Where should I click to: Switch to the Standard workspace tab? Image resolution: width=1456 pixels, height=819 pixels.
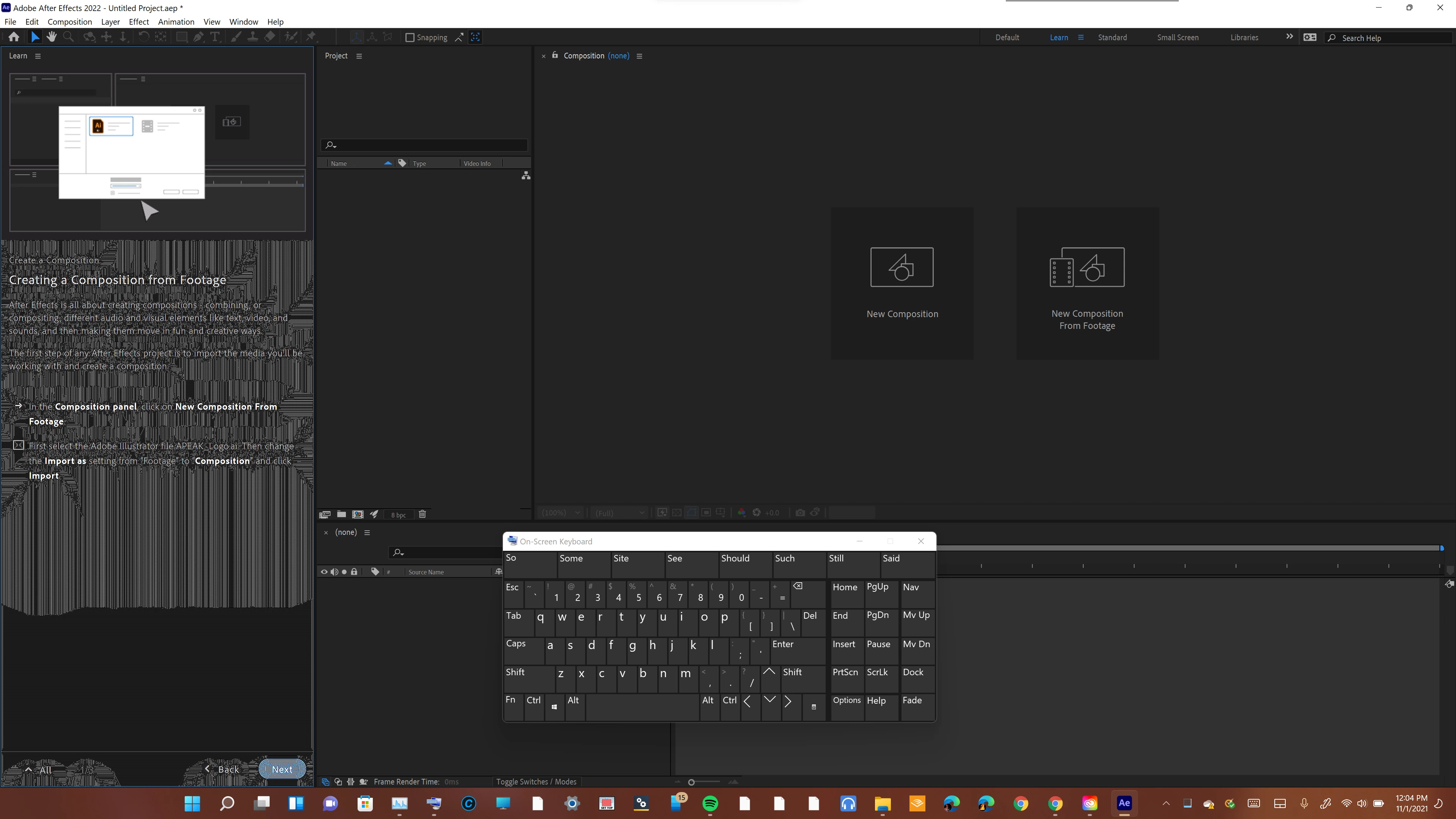(1112, 37)
